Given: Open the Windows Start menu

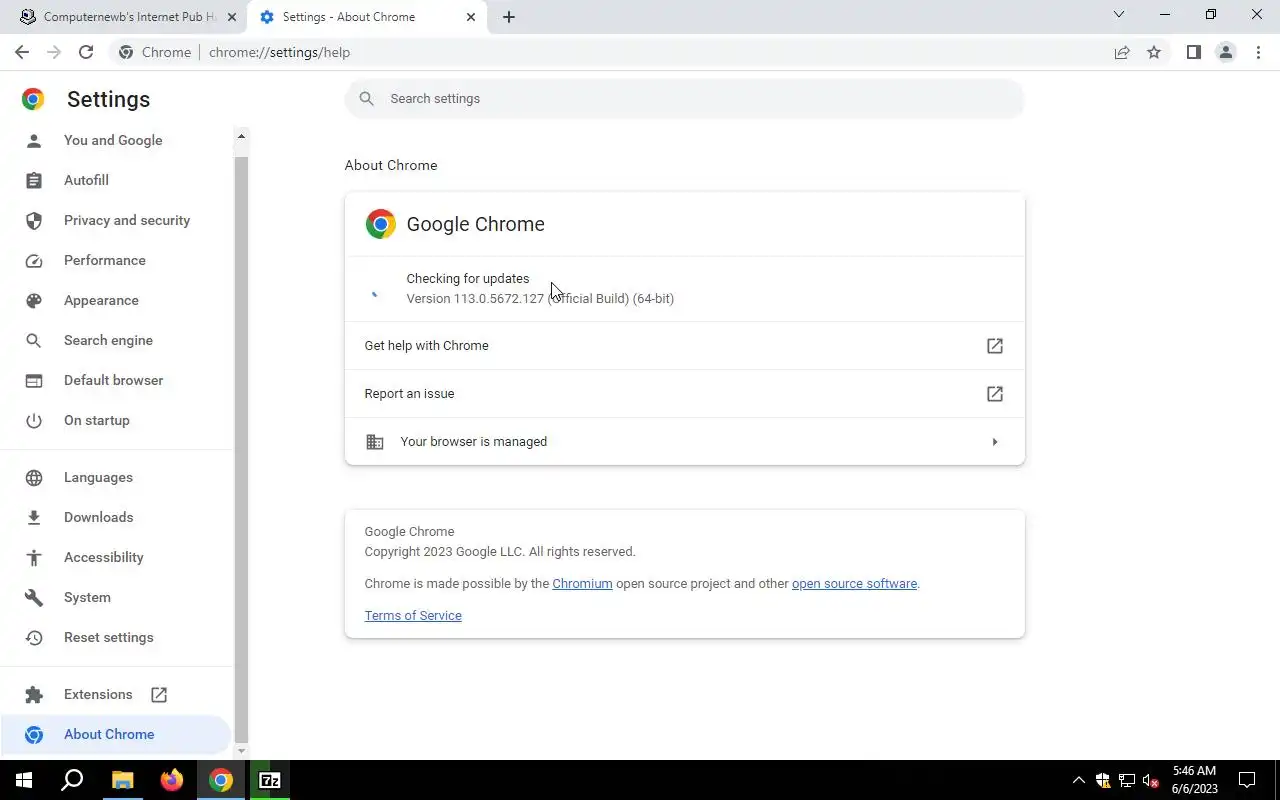Looking at the screenshot, I should (x=24, y=780).
